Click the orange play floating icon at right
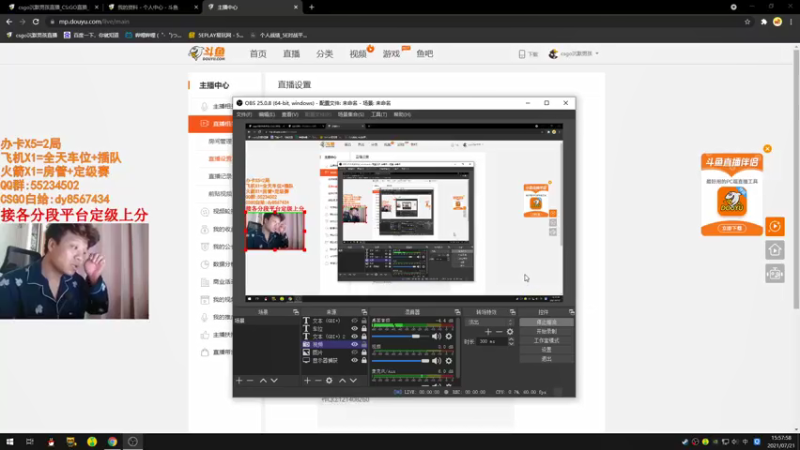This screenshot has height=450, width=800. click(x=774, y=226)
